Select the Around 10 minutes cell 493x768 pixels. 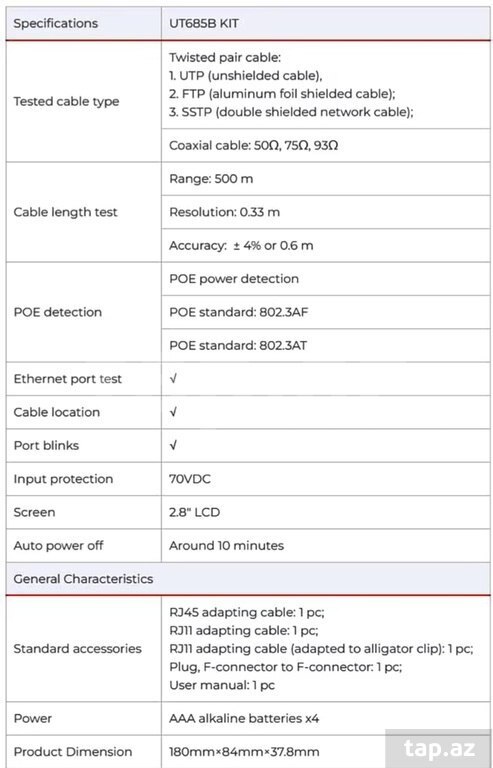click(x=326, y=545)
